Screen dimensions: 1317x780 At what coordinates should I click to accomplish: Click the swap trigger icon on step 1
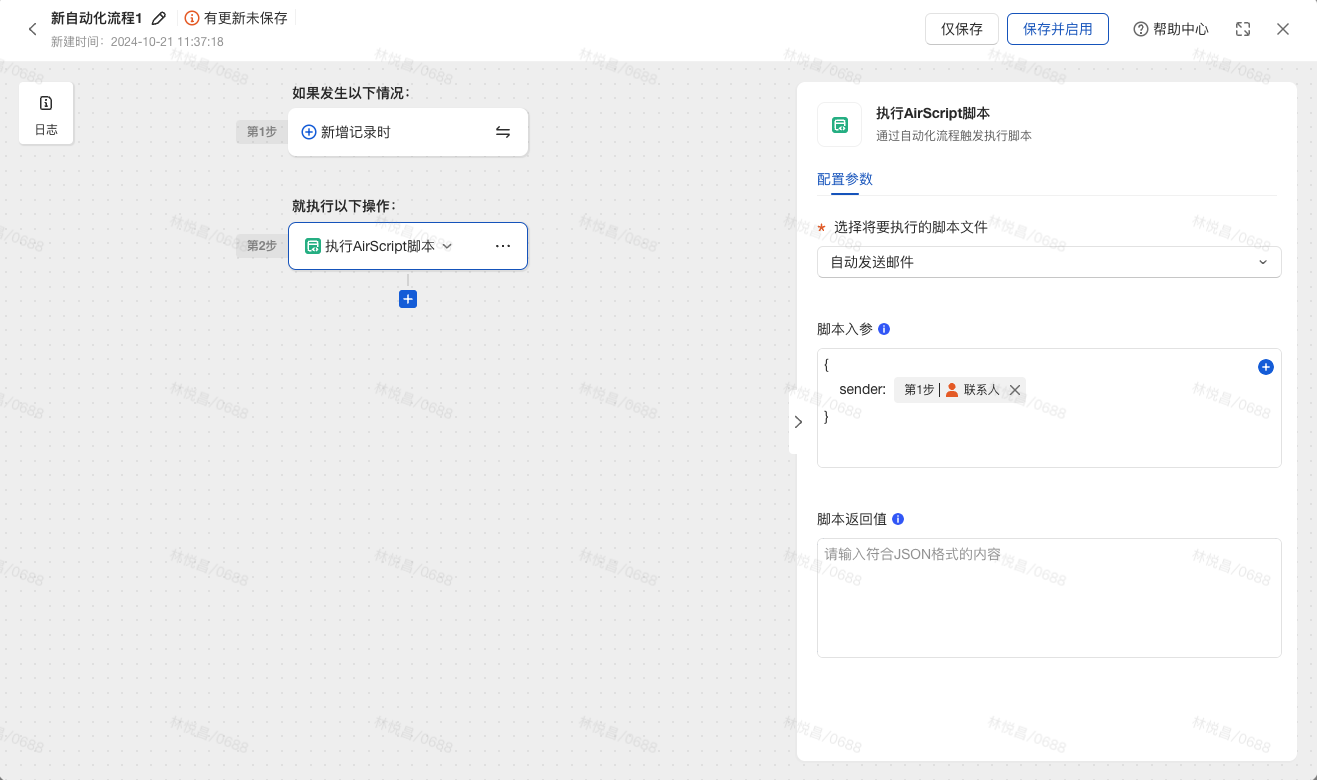[x=503, y=132]
